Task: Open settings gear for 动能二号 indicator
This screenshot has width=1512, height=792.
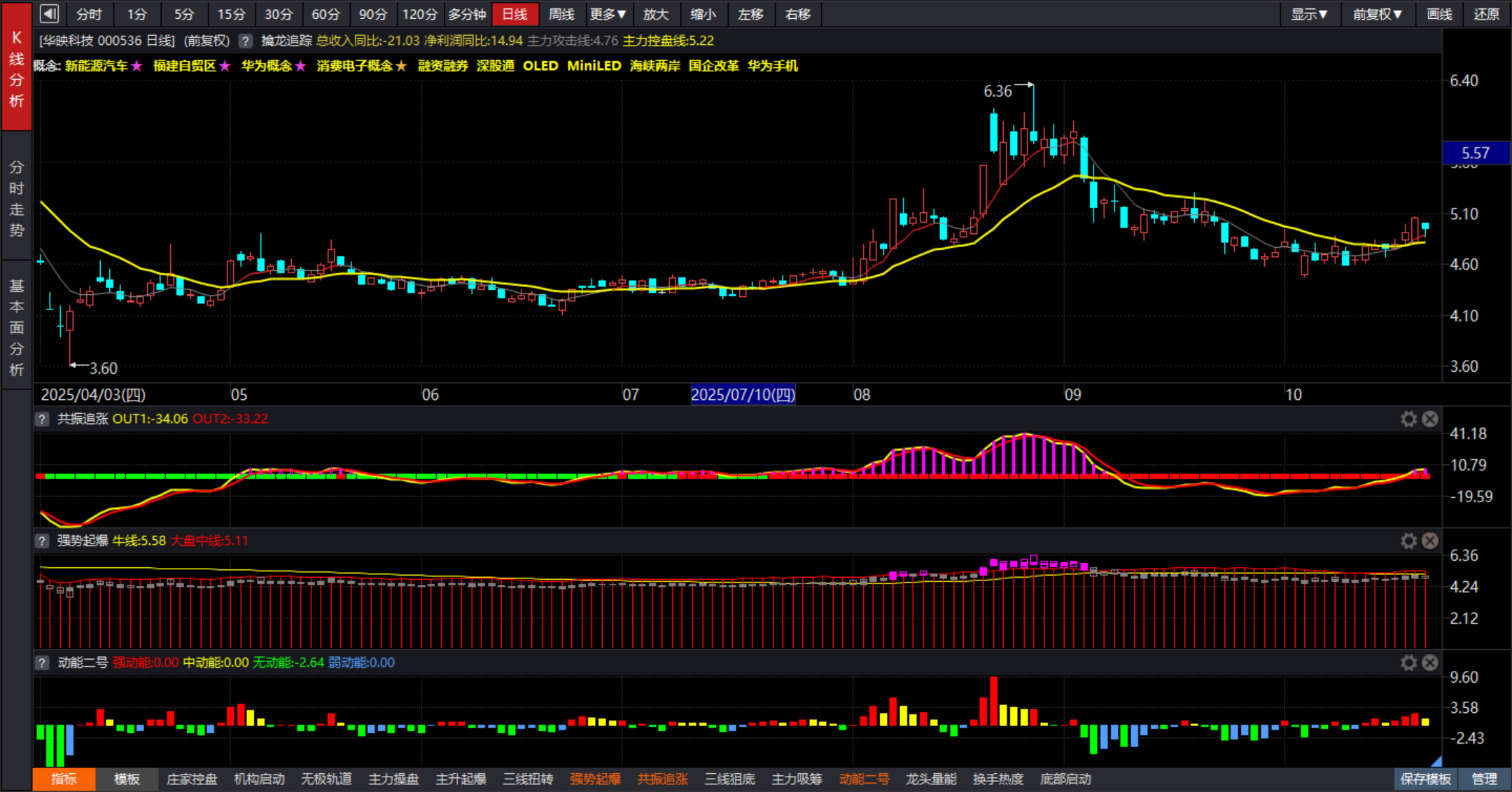Action: (1408, 662)
